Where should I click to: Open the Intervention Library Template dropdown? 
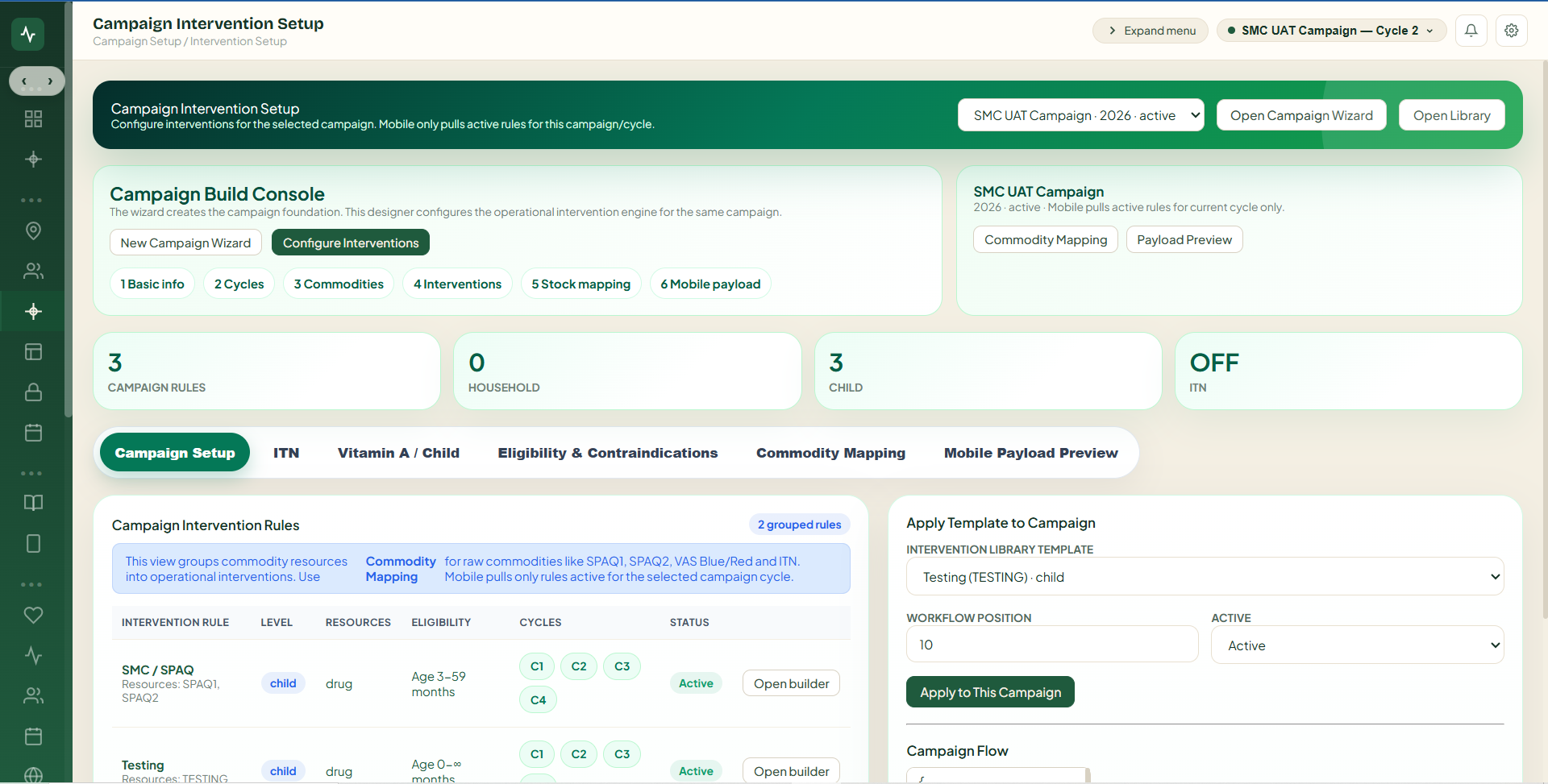1205,577
